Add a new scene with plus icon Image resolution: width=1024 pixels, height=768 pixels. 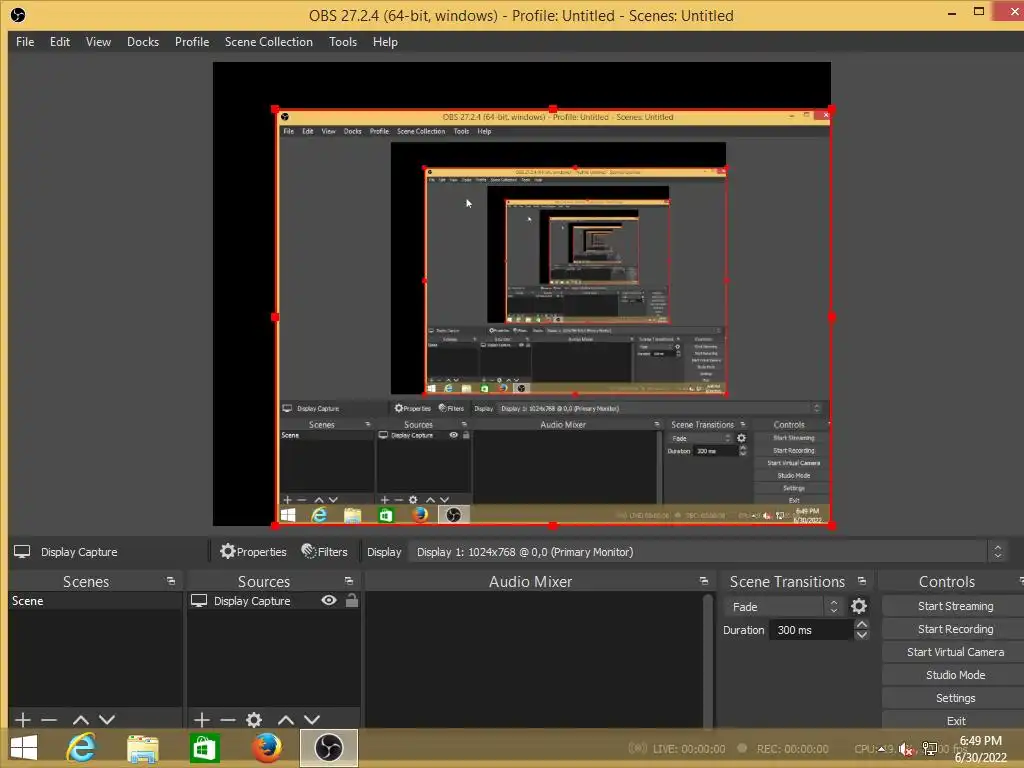23,720
